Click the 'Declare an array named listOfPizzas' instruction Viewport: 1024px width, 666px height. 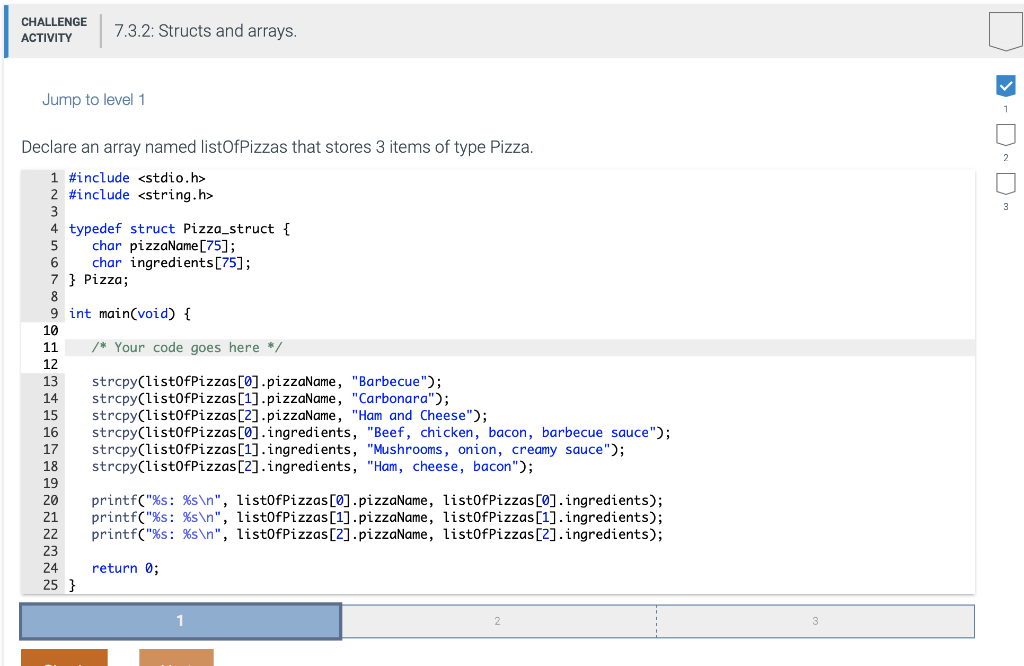coord(277,147)
